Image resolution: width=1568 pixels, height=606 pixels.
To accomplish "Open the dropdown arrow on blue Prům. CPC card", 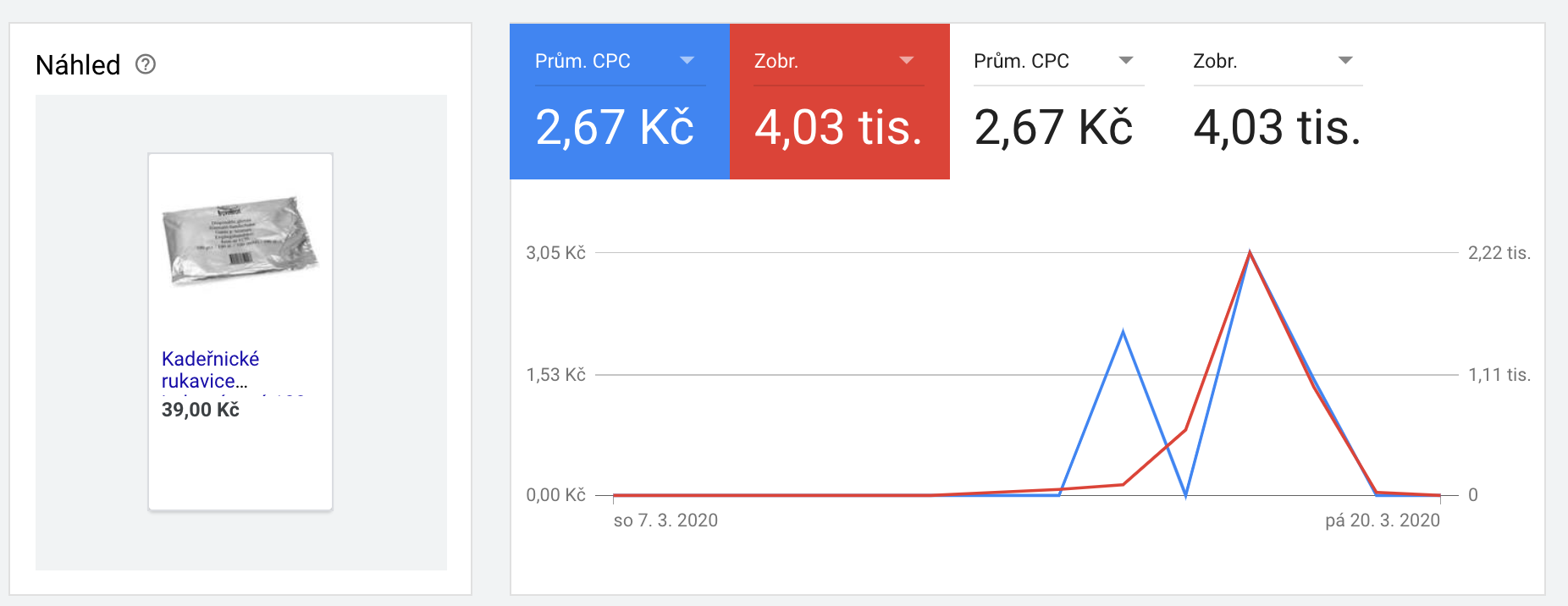I will point(687,60).
